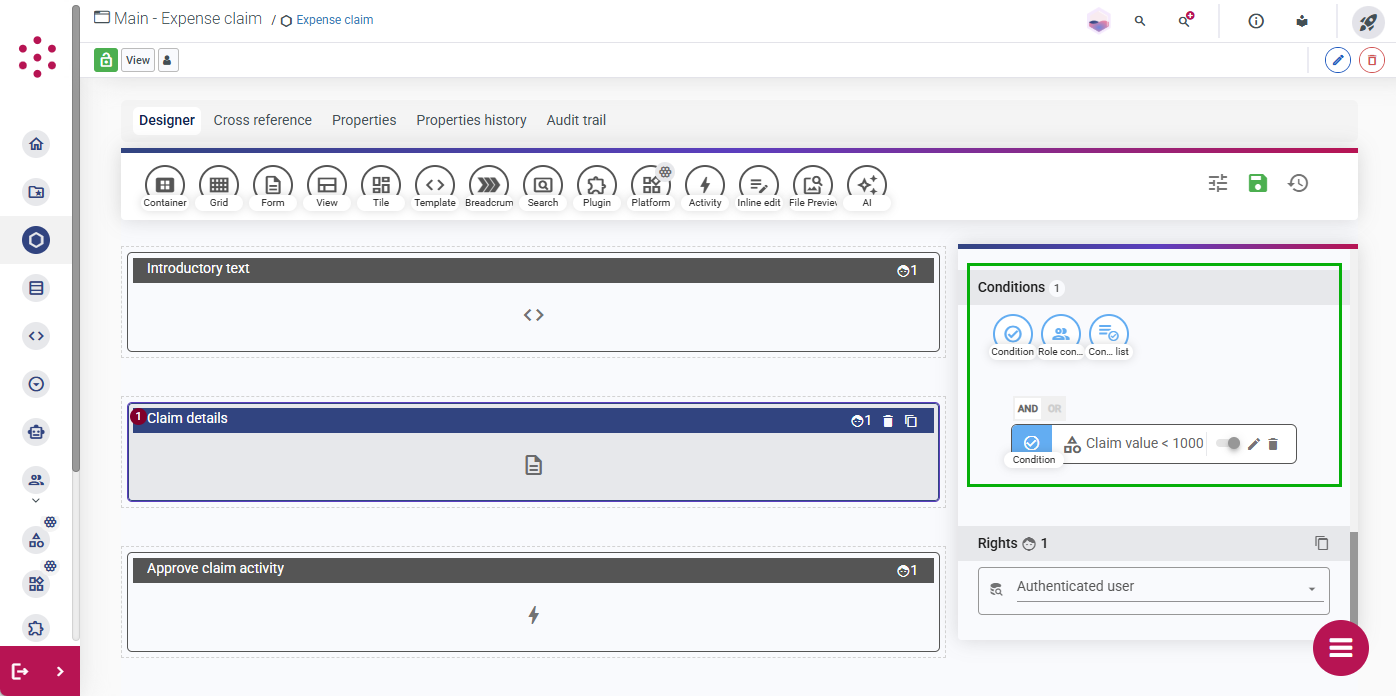This screenshot has height=696, width=1396.
Task: Save the design with green disk icon
Action: (1258, 183)
